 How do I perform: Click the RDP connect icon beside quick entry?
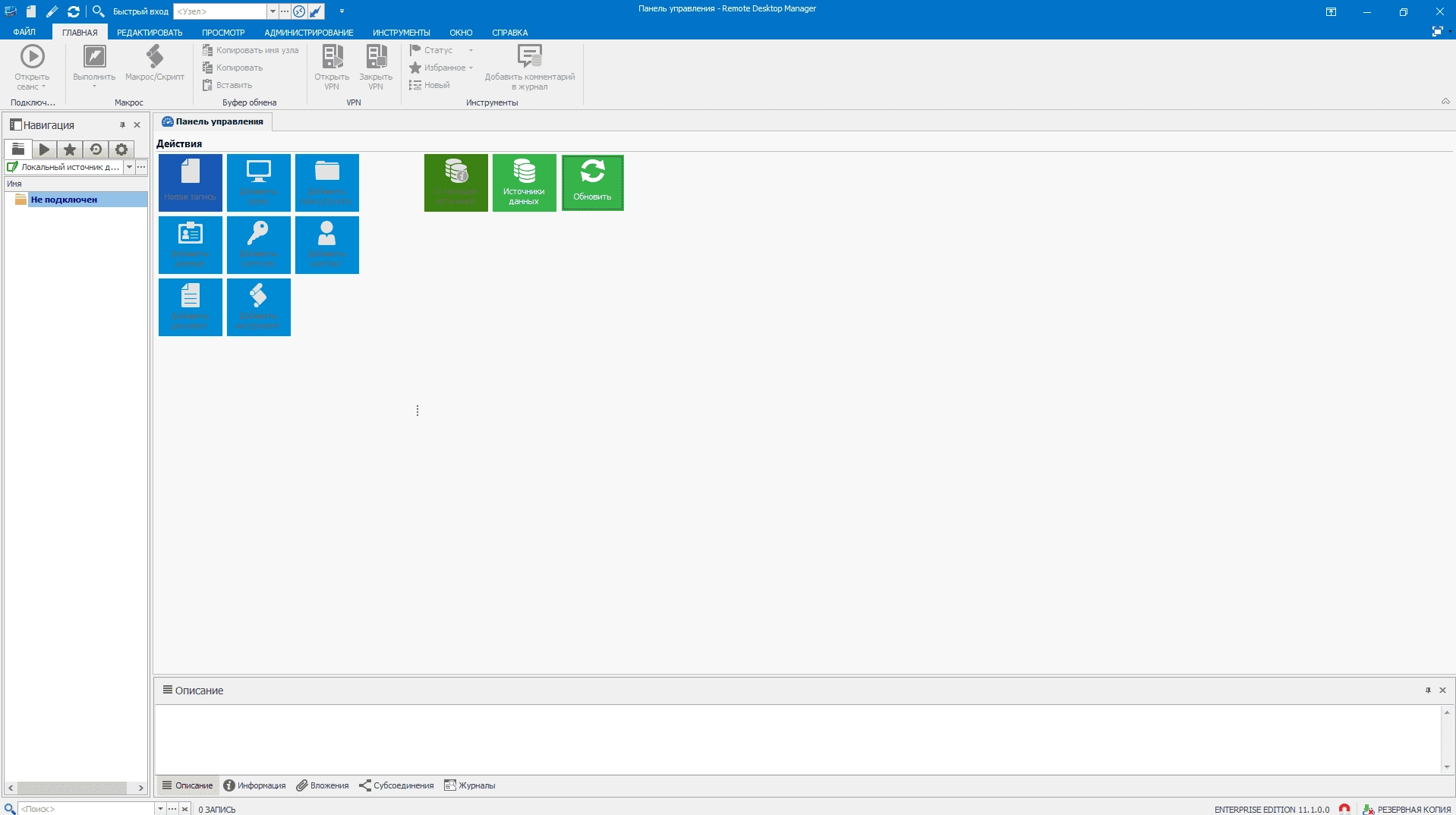pyautogui.click(x=299, y=11)
